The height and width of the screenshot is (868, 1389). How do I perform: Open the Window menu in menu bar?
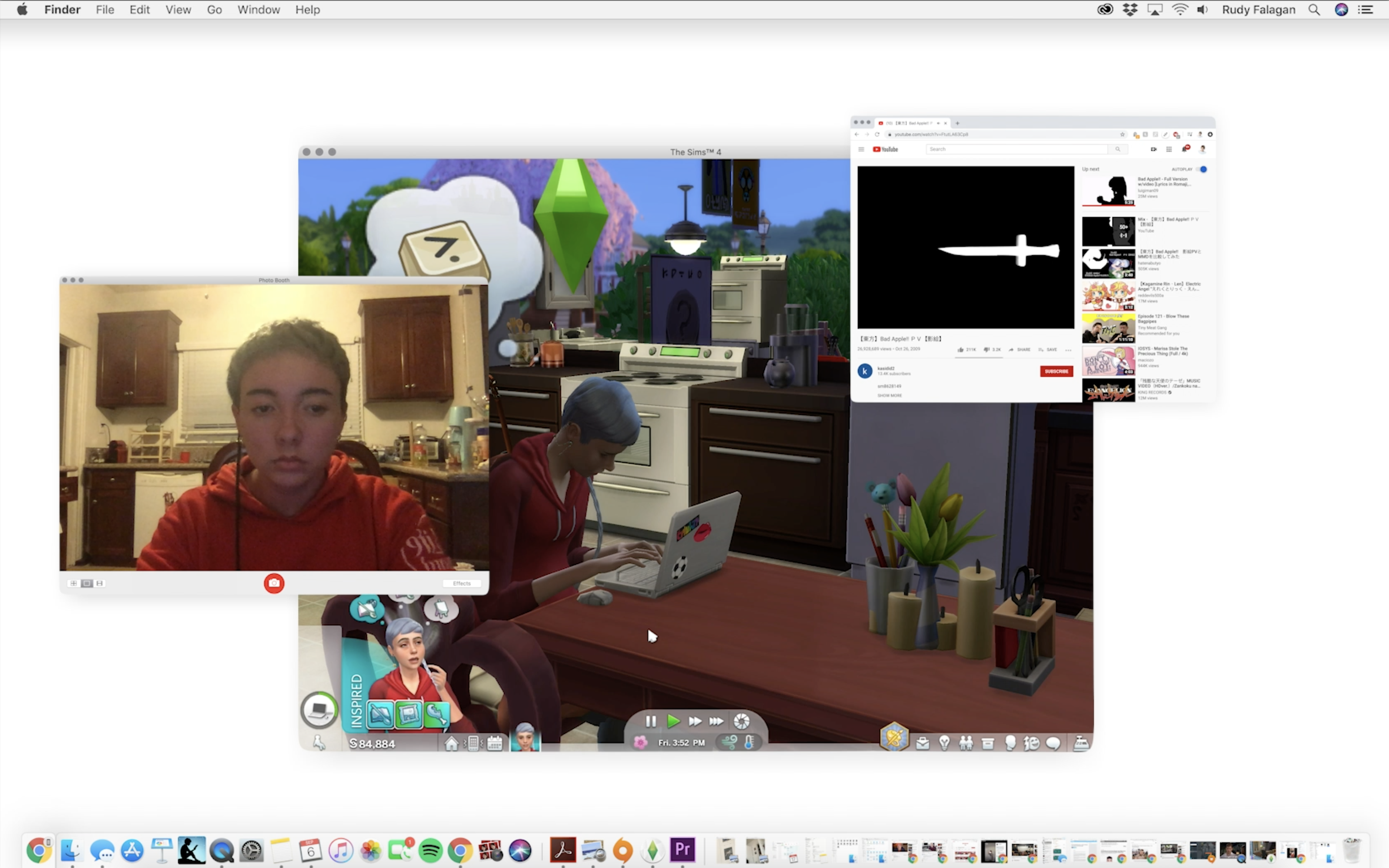point(259,10)
